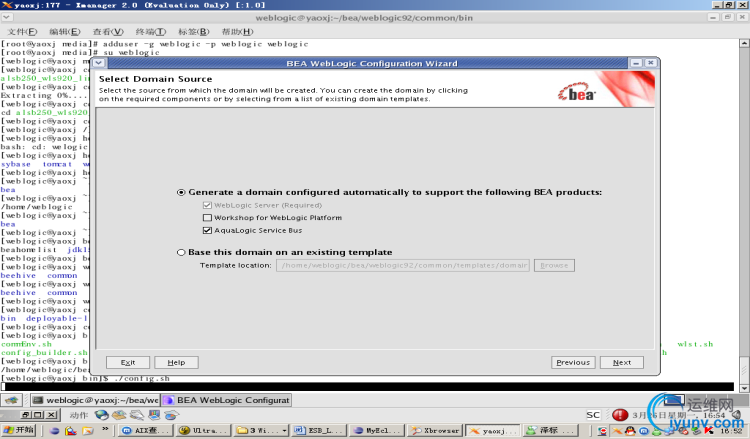Switch to the 泽标 chat taskbar item

pos(550,431)
